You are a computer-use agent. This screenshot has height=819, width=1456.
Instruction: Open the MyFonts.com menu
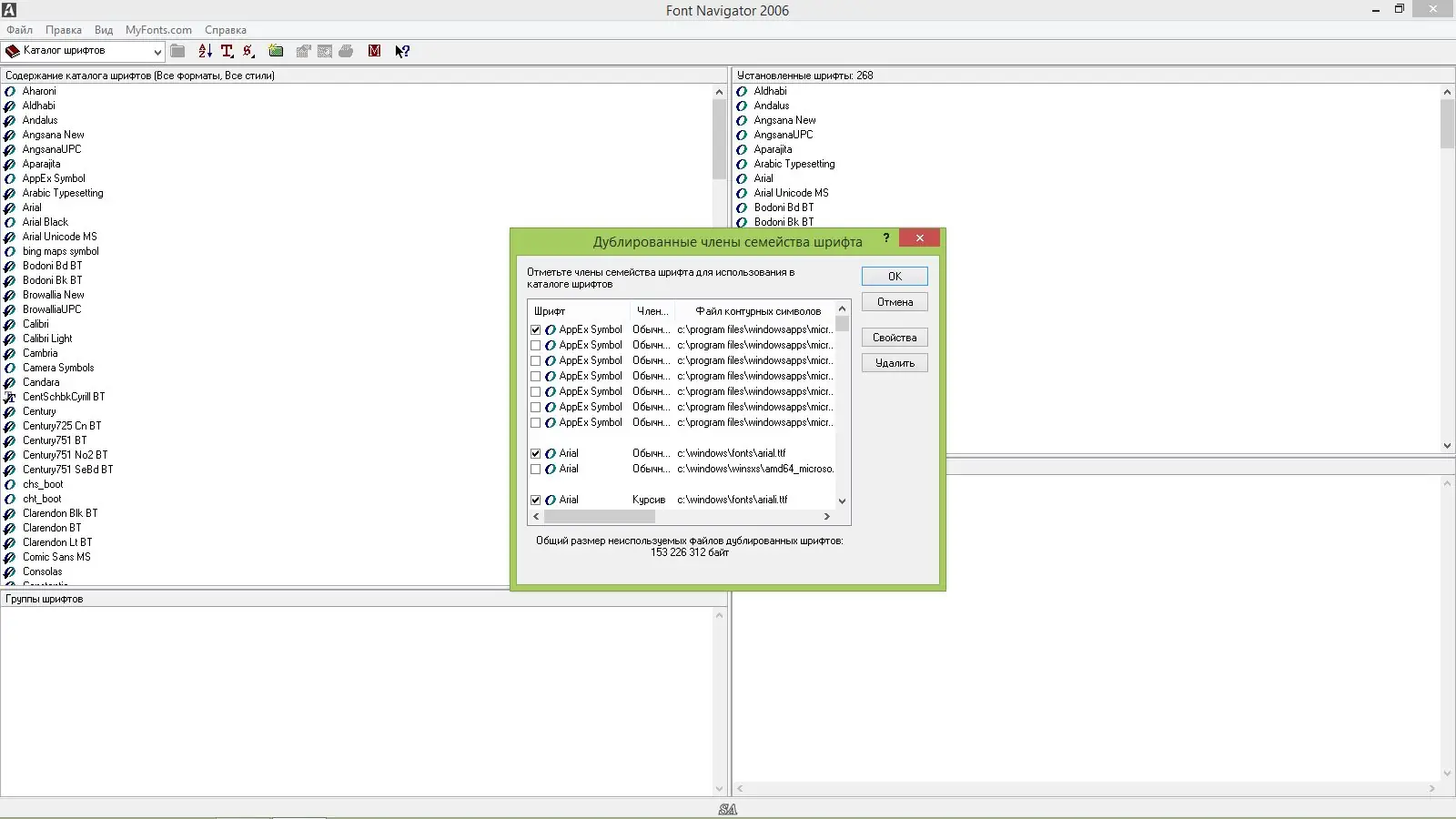coord(158,30)
